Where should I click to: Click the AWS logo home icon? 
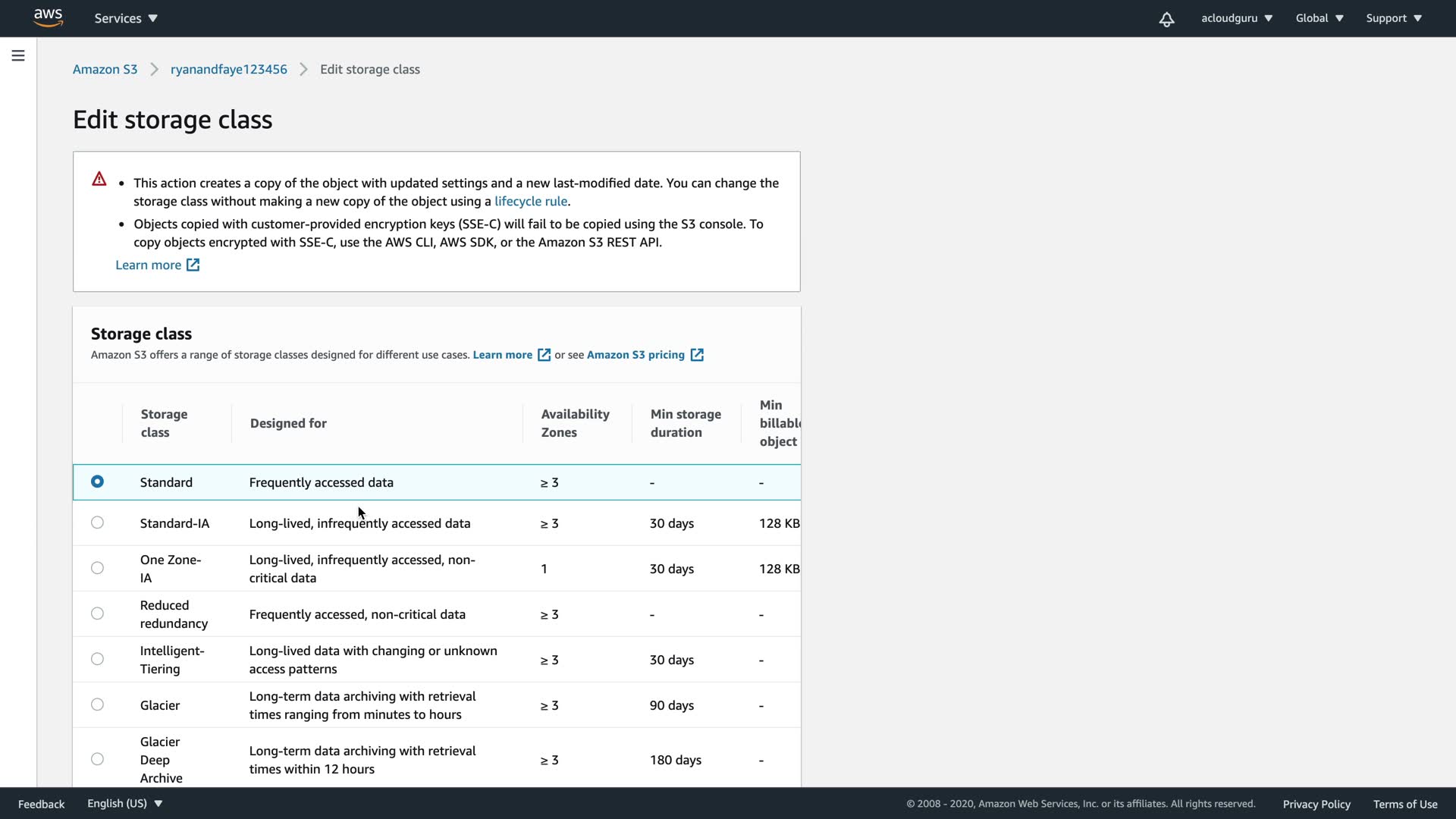(48, 18)
